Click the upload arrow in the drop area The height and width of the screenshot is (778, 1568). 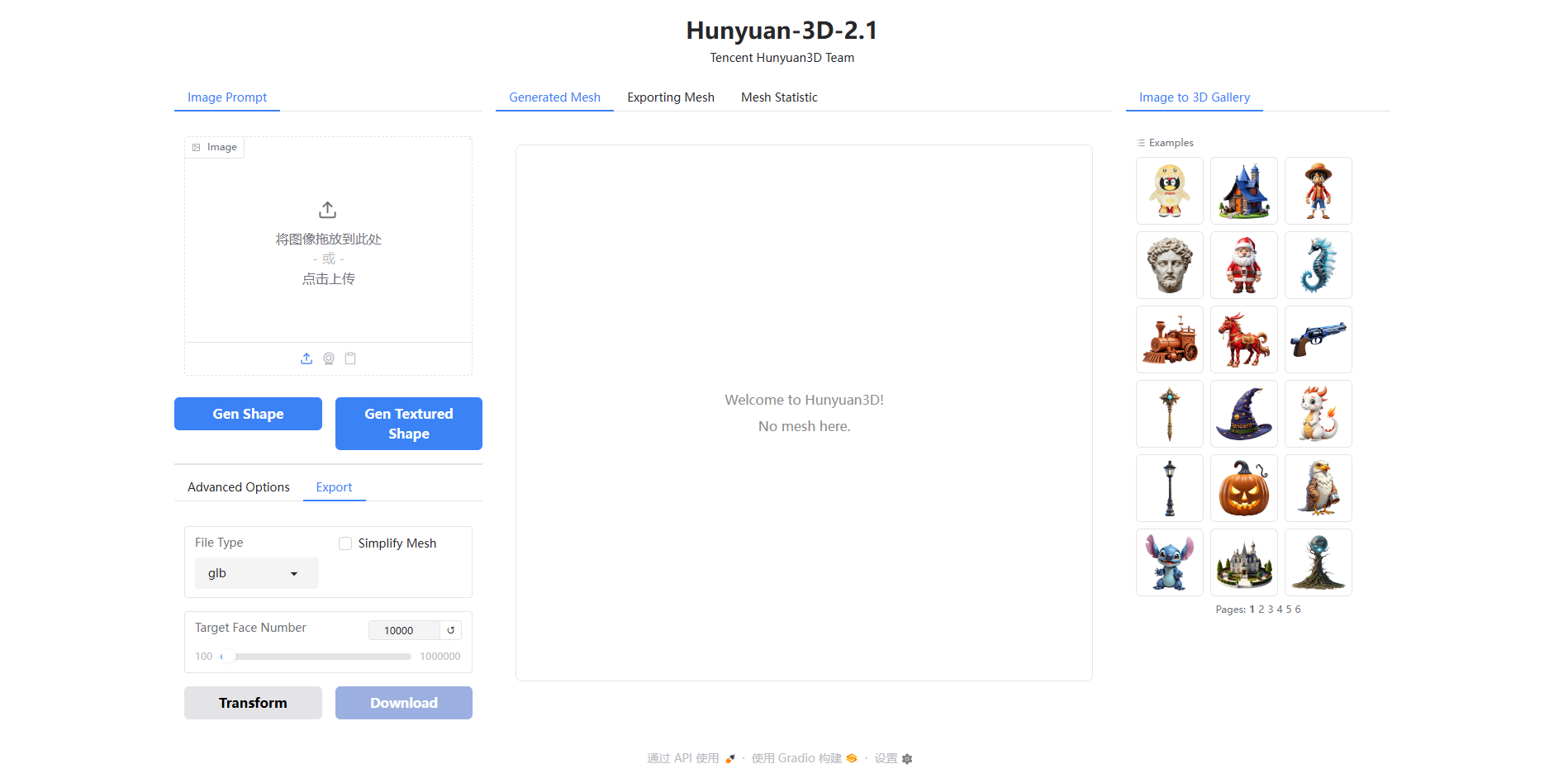tap(328, 210)
